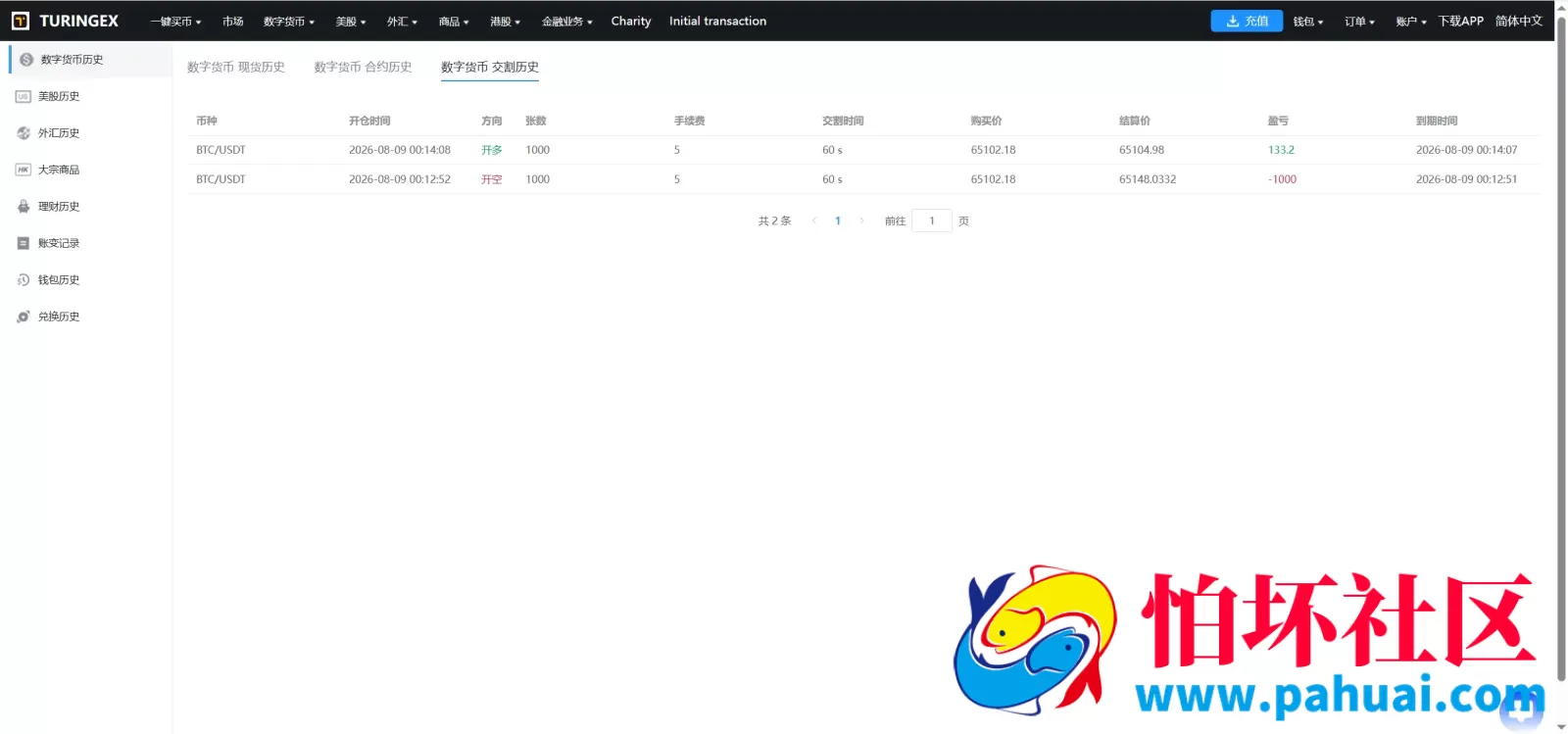Expand the 商品 navigation dropdown
Image resolution: width=1568 pixels, height=734 pixels.
[454, 22]
